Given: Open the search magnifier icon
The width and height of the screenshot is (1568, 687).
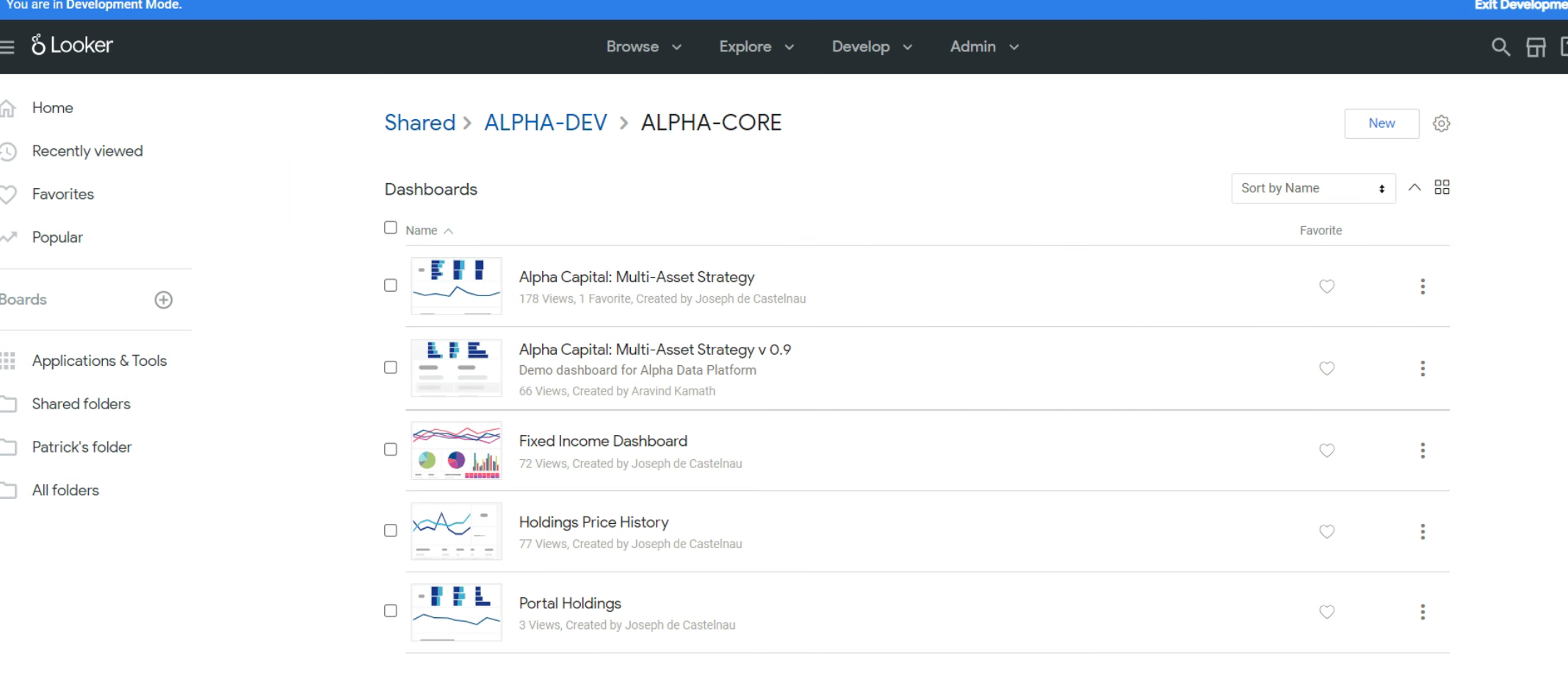Looking at the screenshot, I should 1500,47.
